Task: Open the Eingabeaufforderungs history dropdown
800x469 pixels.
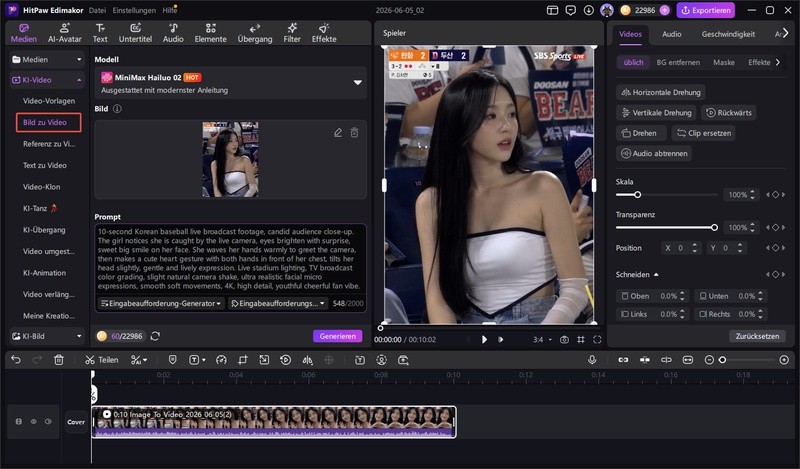Action: (x=278, y=303)
